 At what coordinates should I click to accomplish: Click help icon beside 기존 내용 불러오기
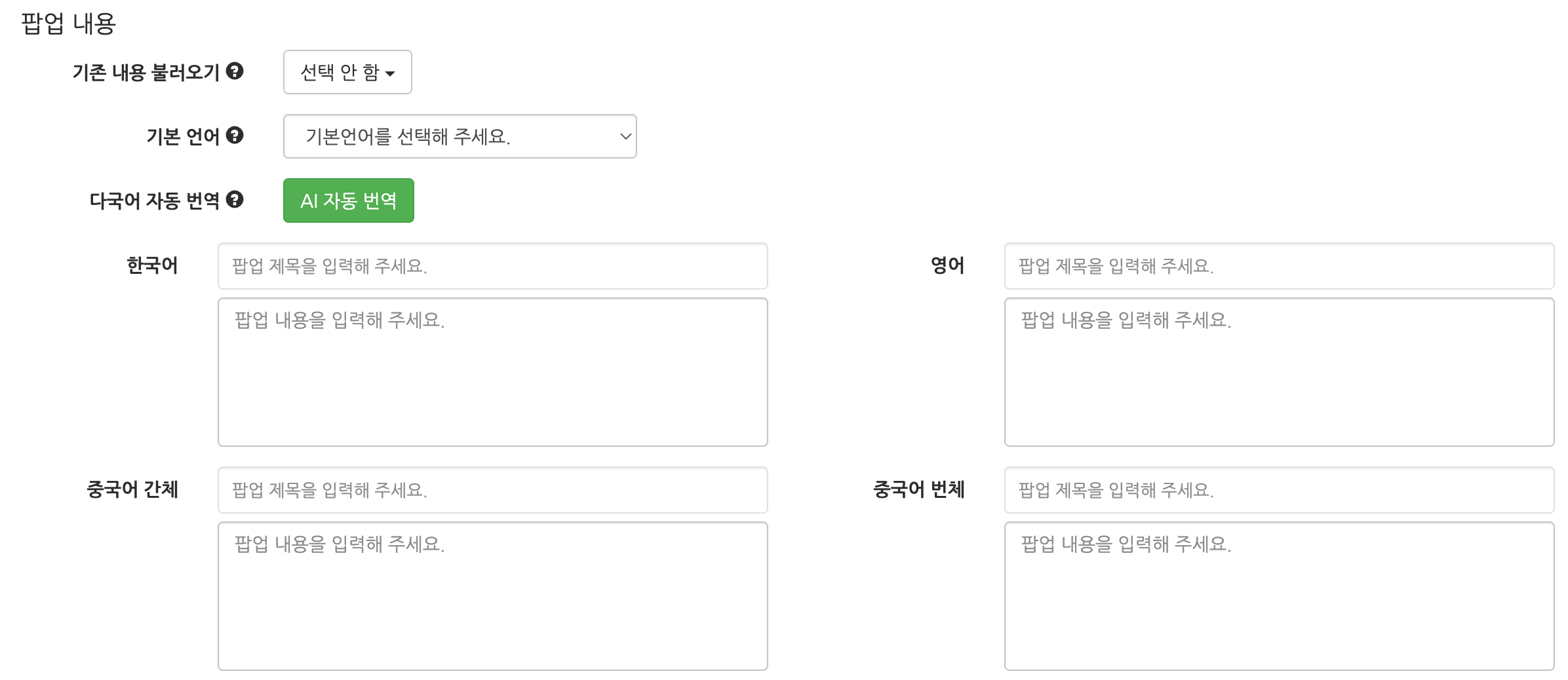(x=235, y=71)
